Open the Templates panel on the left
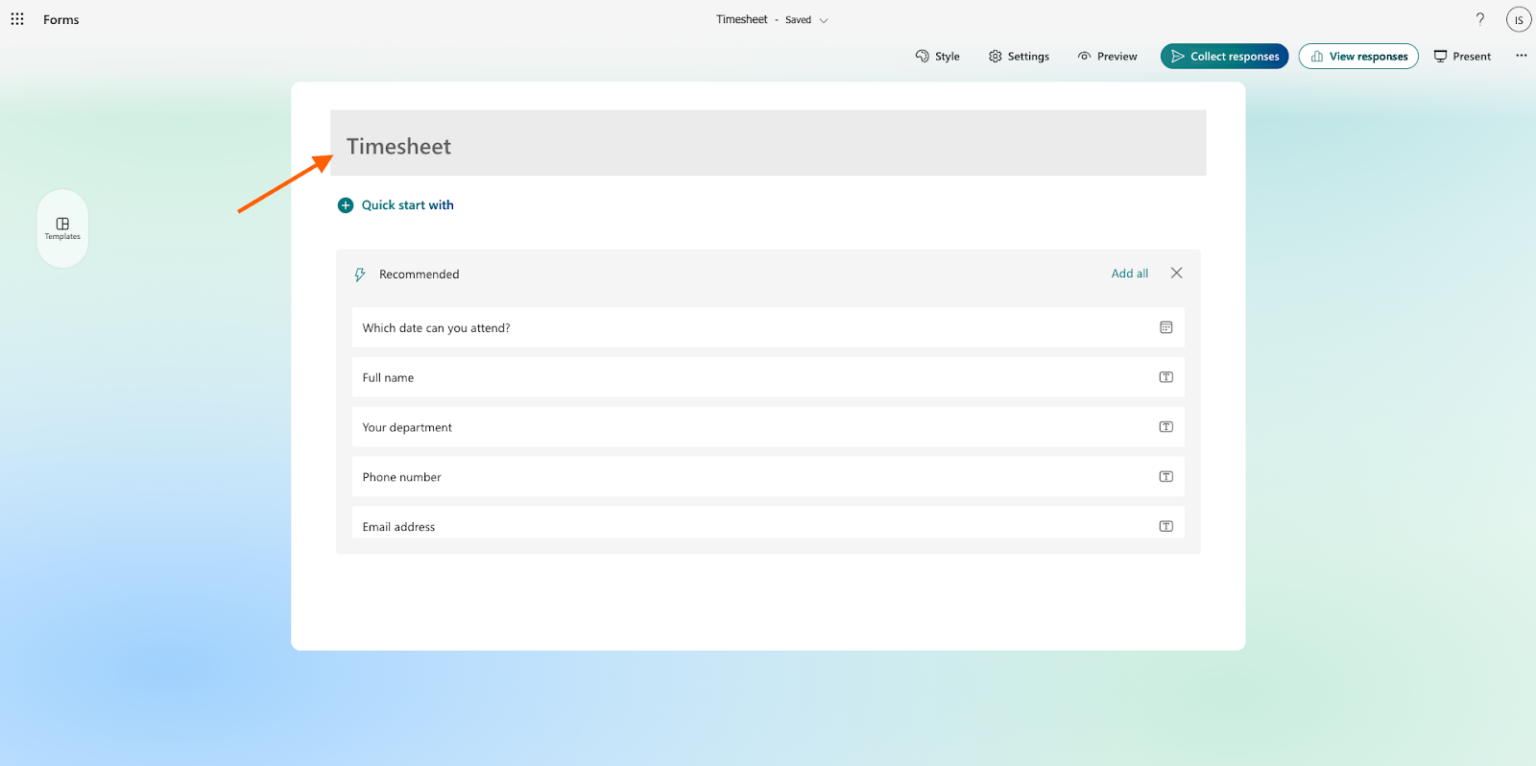 (62, 228)
